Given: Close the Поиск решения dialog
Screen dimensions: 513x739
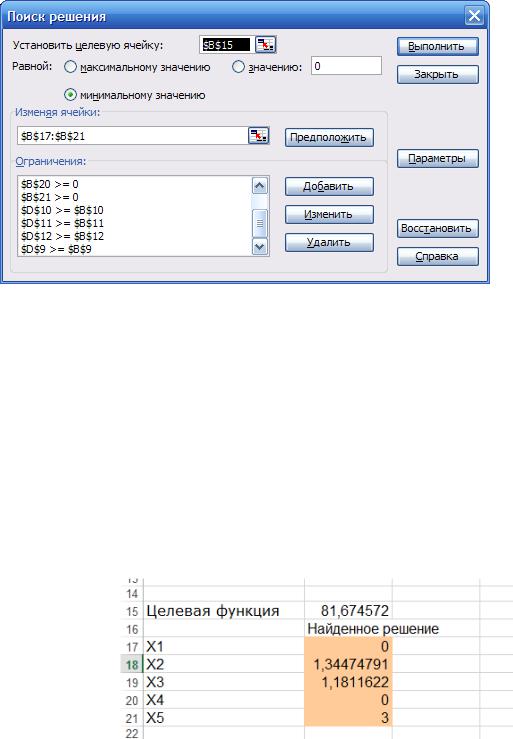Looking at the screenshot, I should 474,16.
